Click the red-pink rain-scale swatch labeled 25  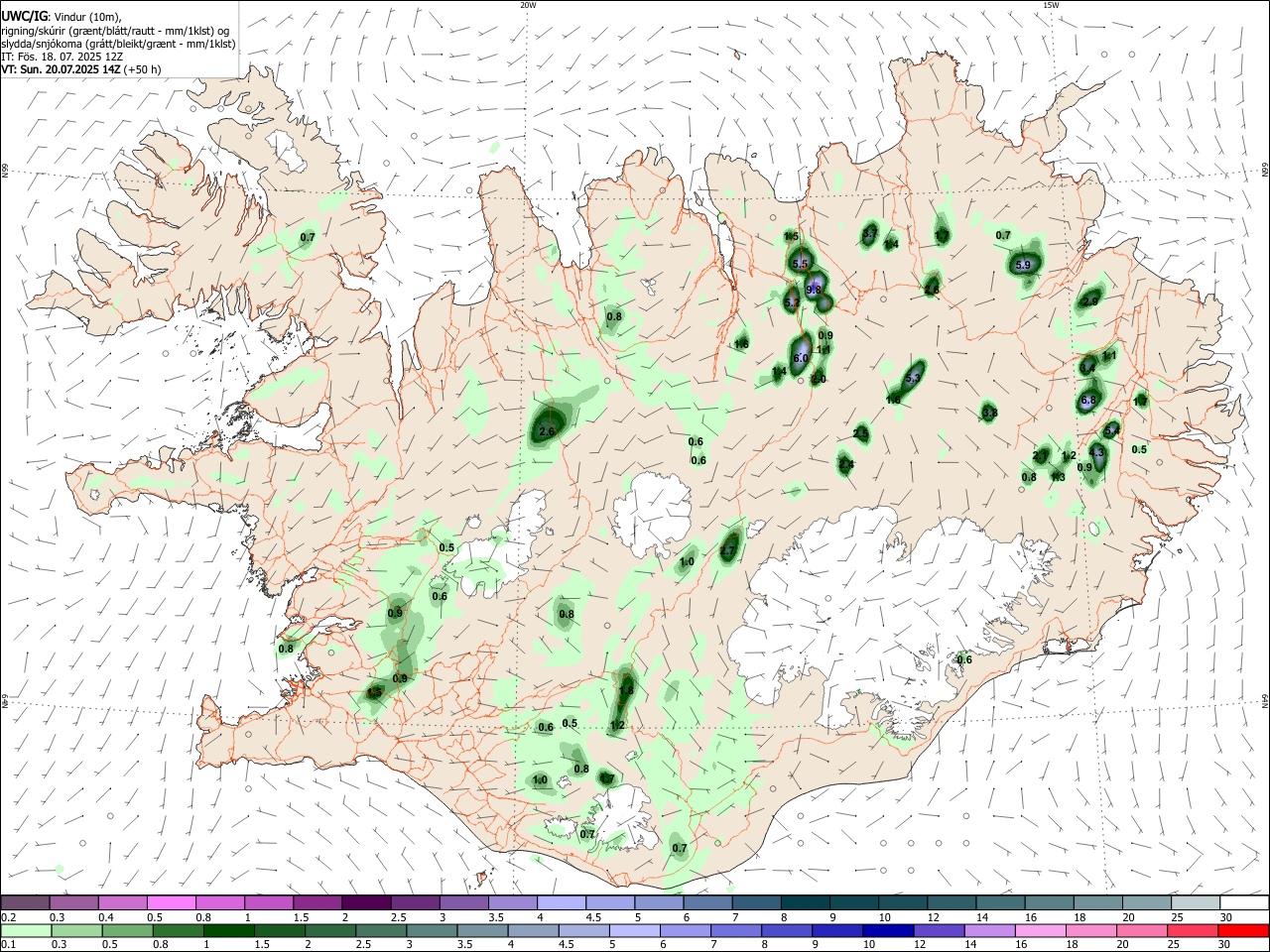(1193, 930)
